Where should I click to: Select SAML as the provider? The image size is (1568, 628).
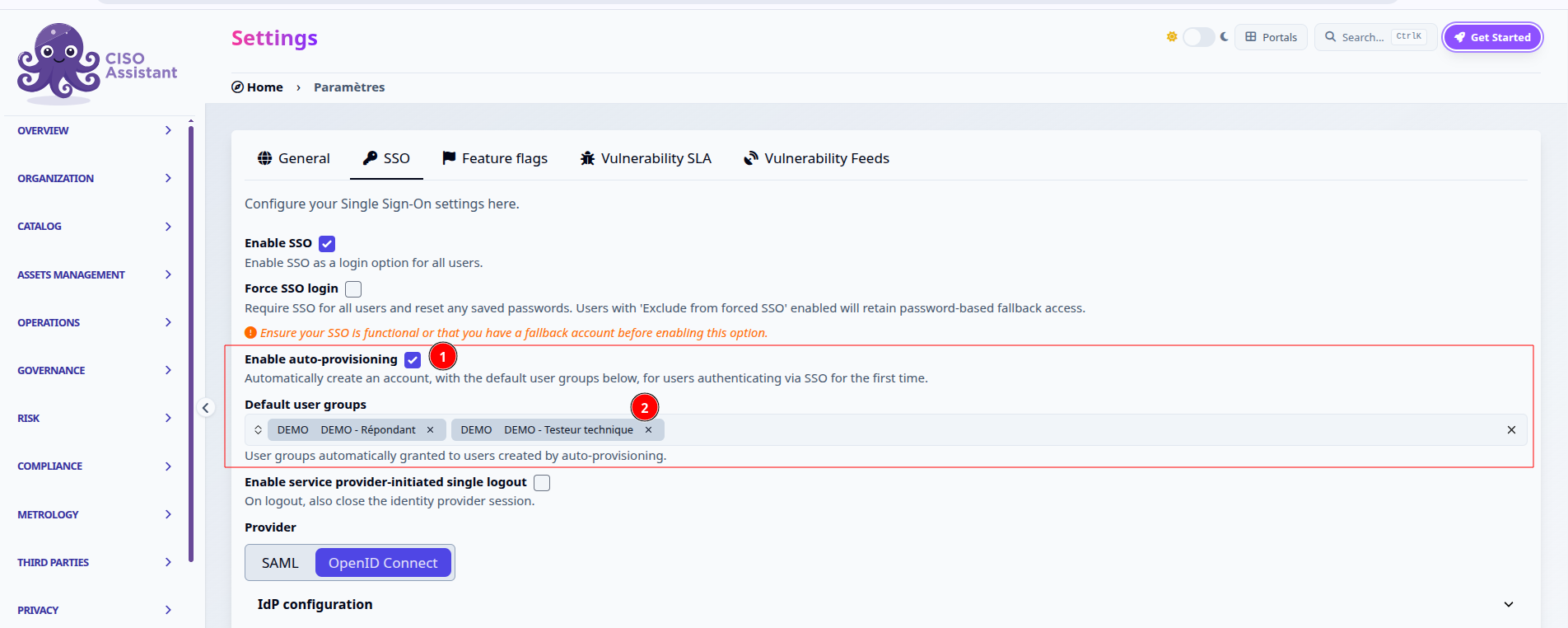click(280, 563)
